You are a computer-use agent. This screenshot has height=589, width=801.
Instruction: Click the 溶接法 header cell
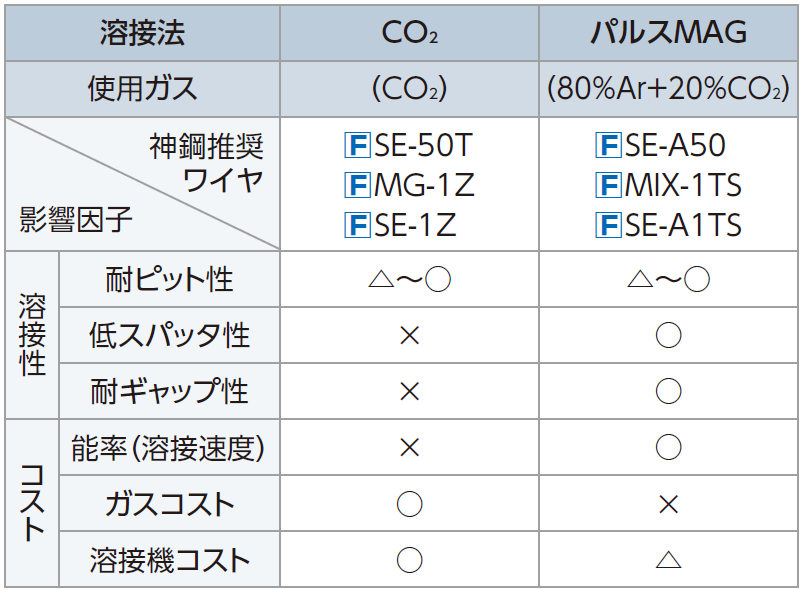(x=142, y=33)
